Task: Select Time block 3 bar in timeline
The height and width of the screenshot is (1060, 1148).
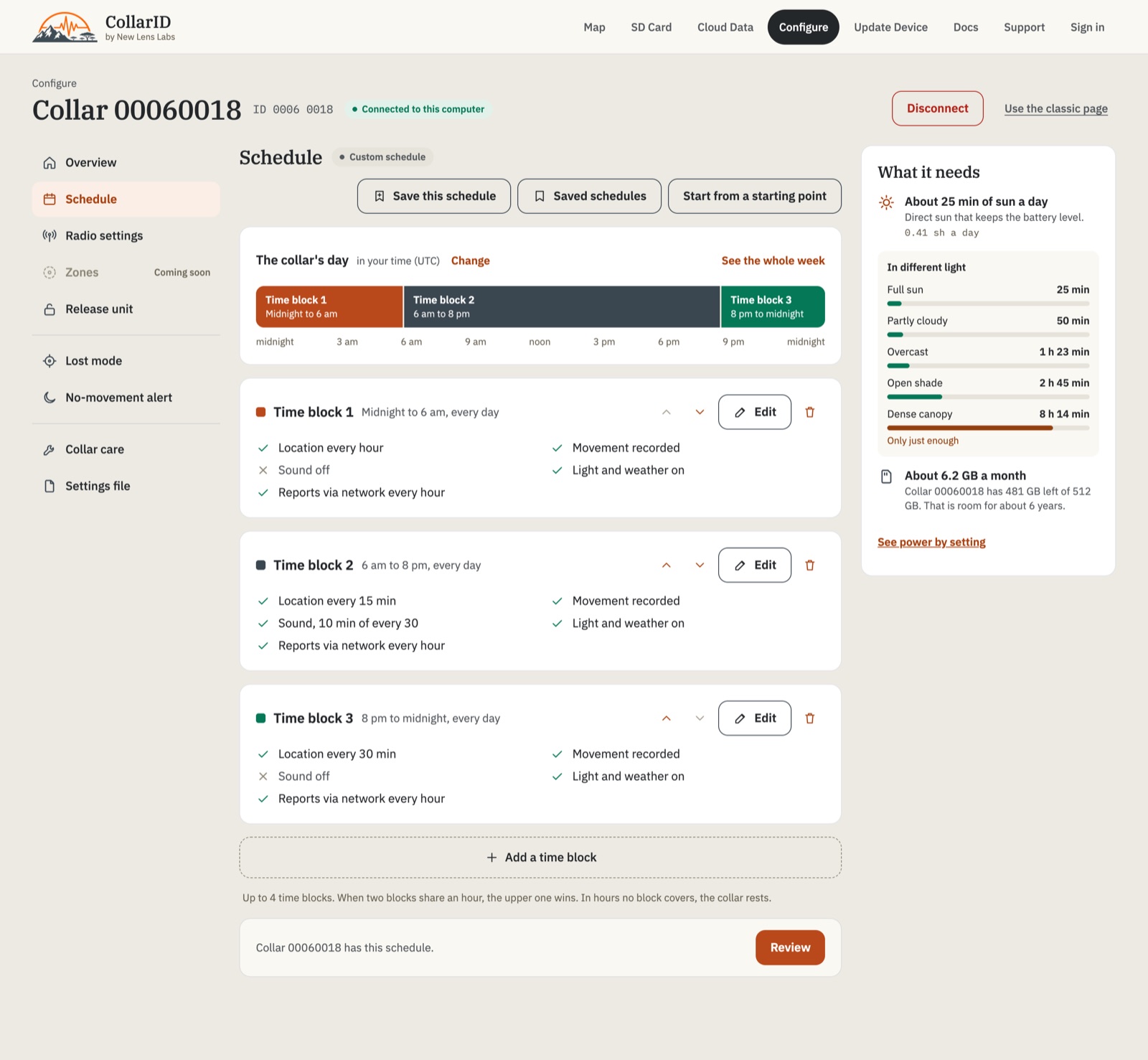Action: (773, 306)
